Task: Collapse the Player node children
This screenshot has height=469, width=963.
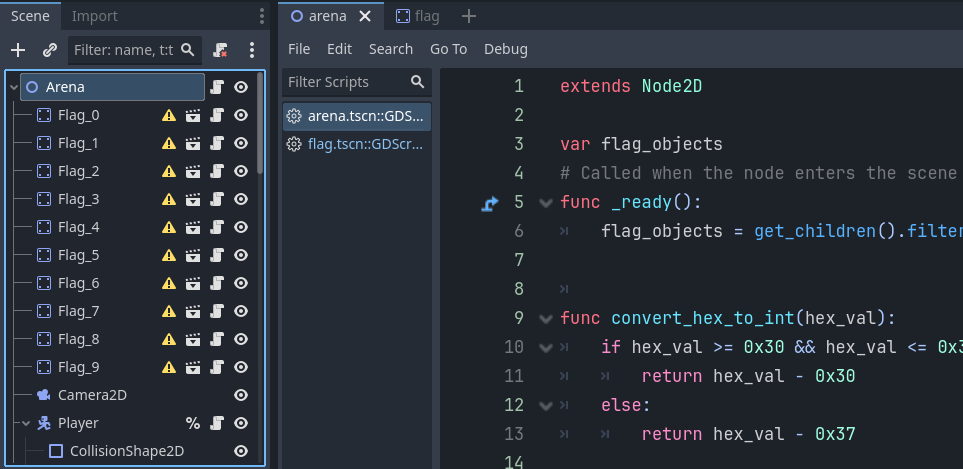Action: pos(26,424)
